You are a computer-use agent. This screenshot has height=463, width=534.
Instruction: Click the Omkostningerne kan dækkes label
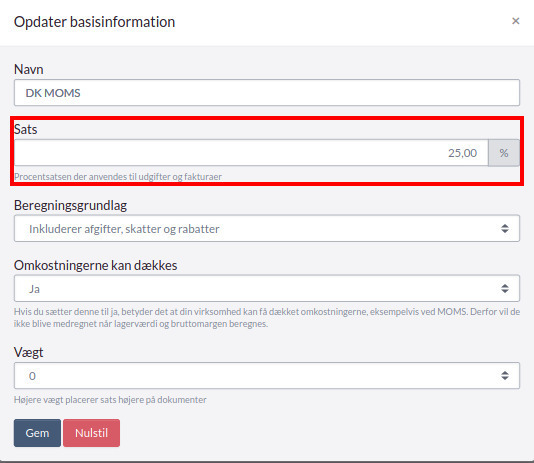pos(96,265)
